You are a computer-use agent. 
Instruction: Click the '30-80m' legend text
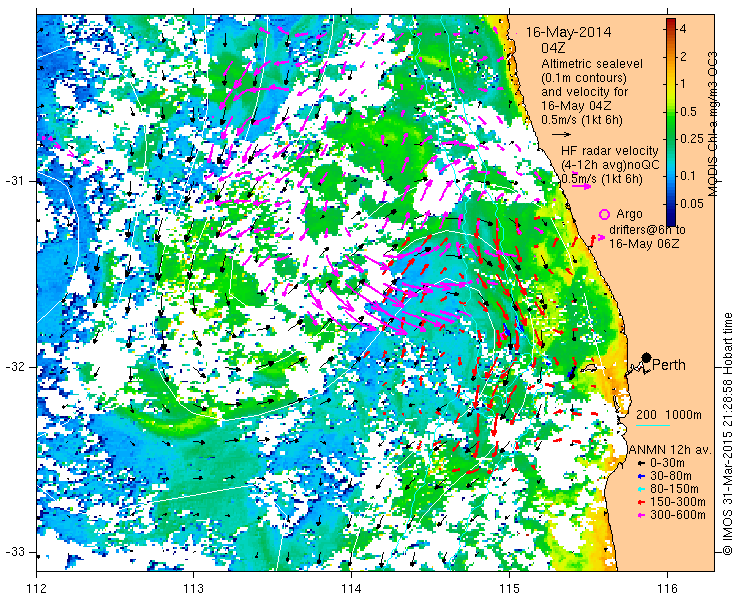pyautogui.click(x=671, y=476)
